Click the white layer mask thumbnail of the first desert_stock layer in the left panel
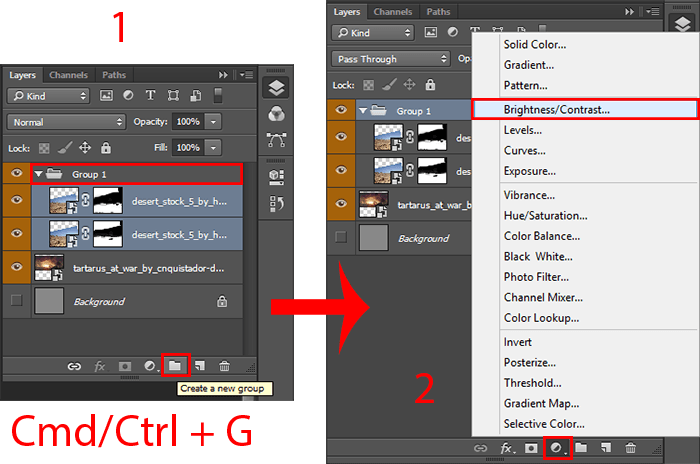 [x=105, y=201]
